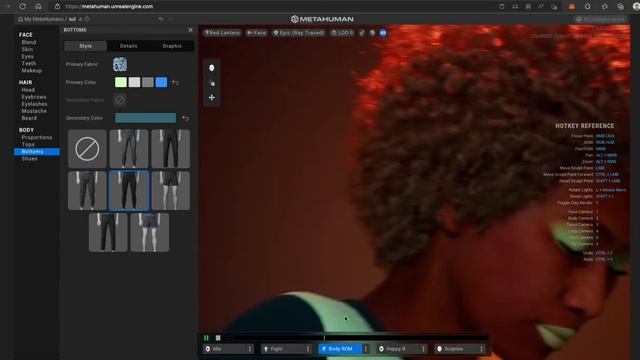The image size is (640, 360).
Task: Pick the dark gray primary color swatch
Action: tap(148, 82)
